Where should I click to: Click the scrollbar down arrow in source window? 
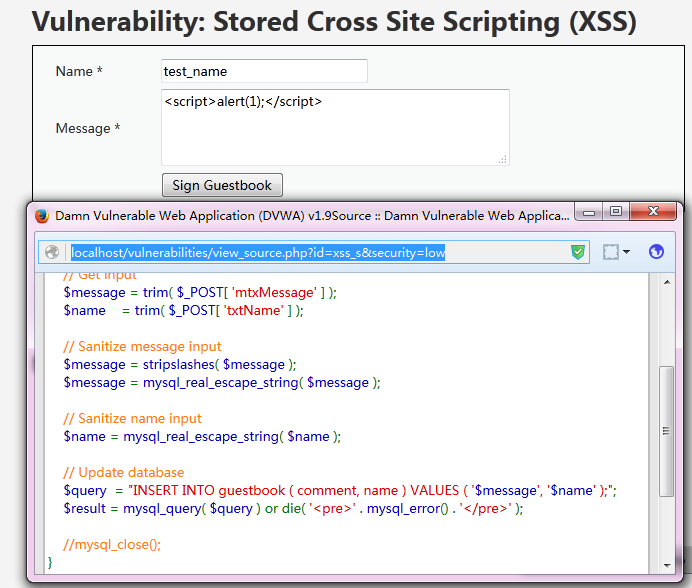click(666, 563)
